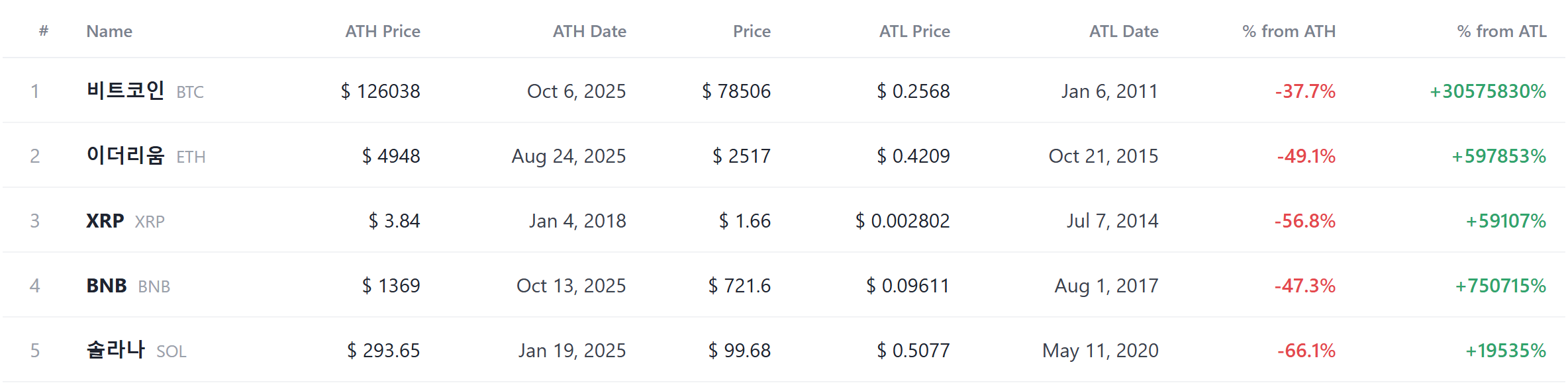Click Ethereum's -49.1% from ATH value
Screen dimensions: 1568x385
click(1306, 155)
